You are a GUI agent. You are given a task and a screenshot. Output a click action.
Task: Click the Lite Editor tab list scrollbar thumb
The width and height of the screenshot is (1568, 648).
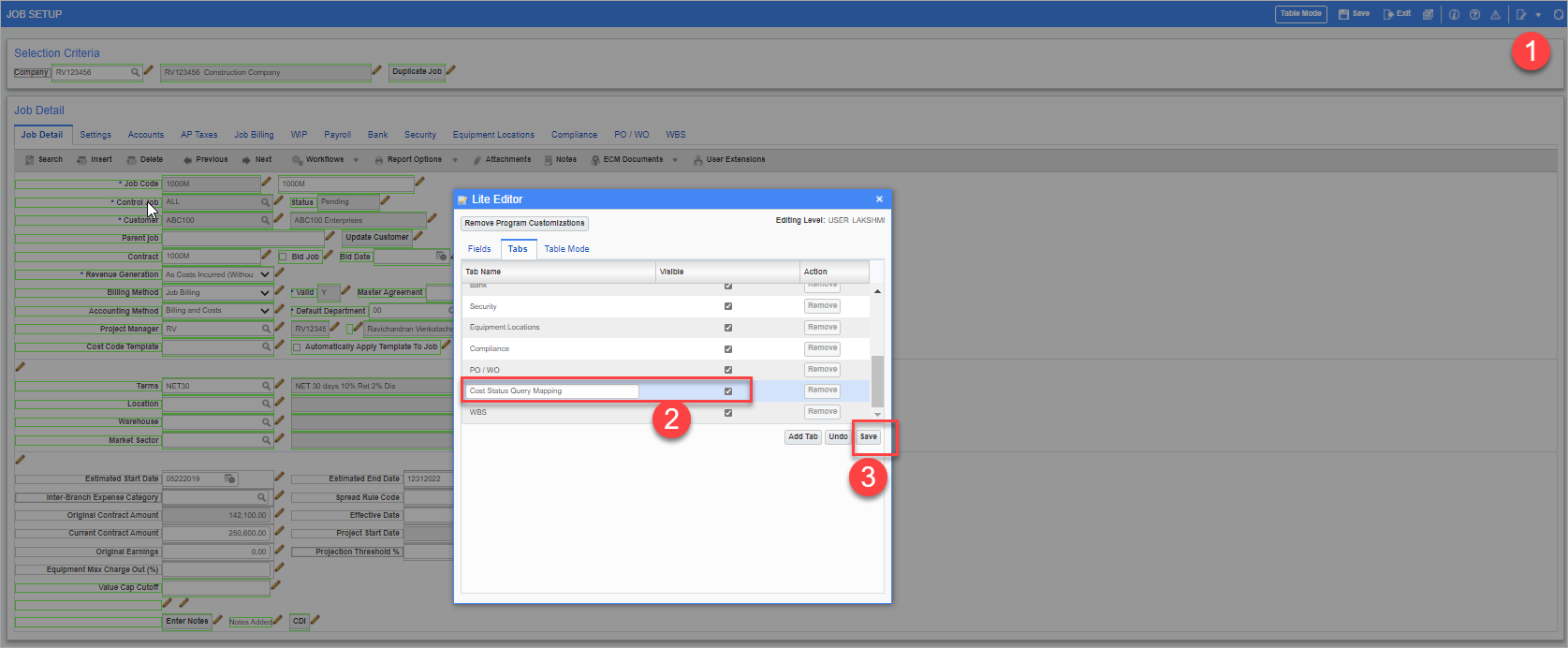click(877, 381)
